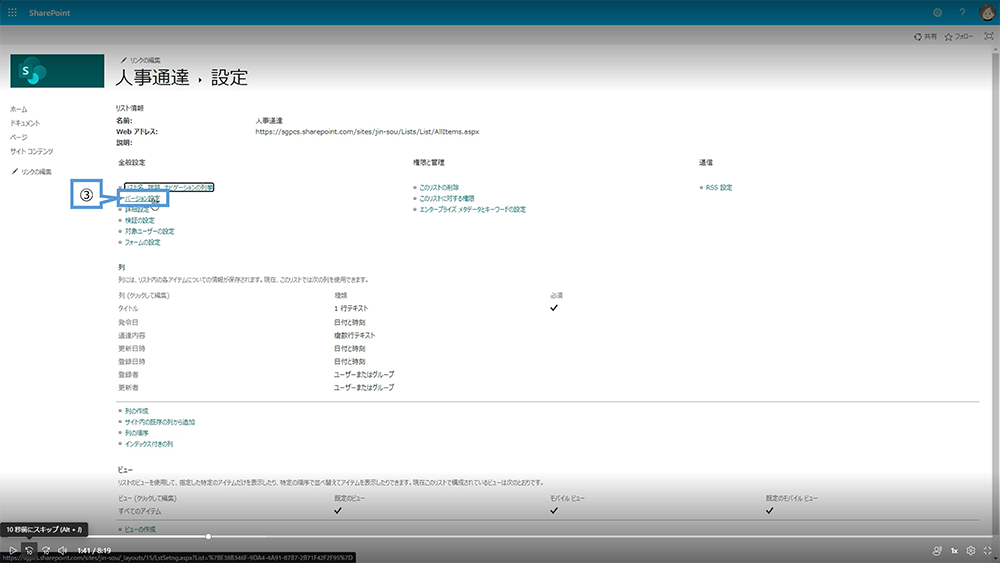Image resolution: width=1000 pixels, height=563 pixels.
Task: Open the 詳細設定 link
Action: coord(137,209)
